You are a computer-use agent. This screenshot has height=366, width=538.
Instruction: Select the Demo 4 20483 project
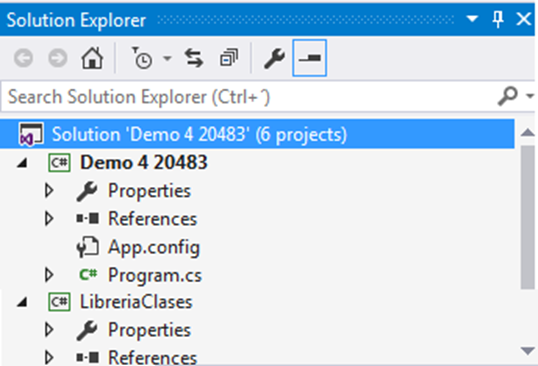[143, 162]
